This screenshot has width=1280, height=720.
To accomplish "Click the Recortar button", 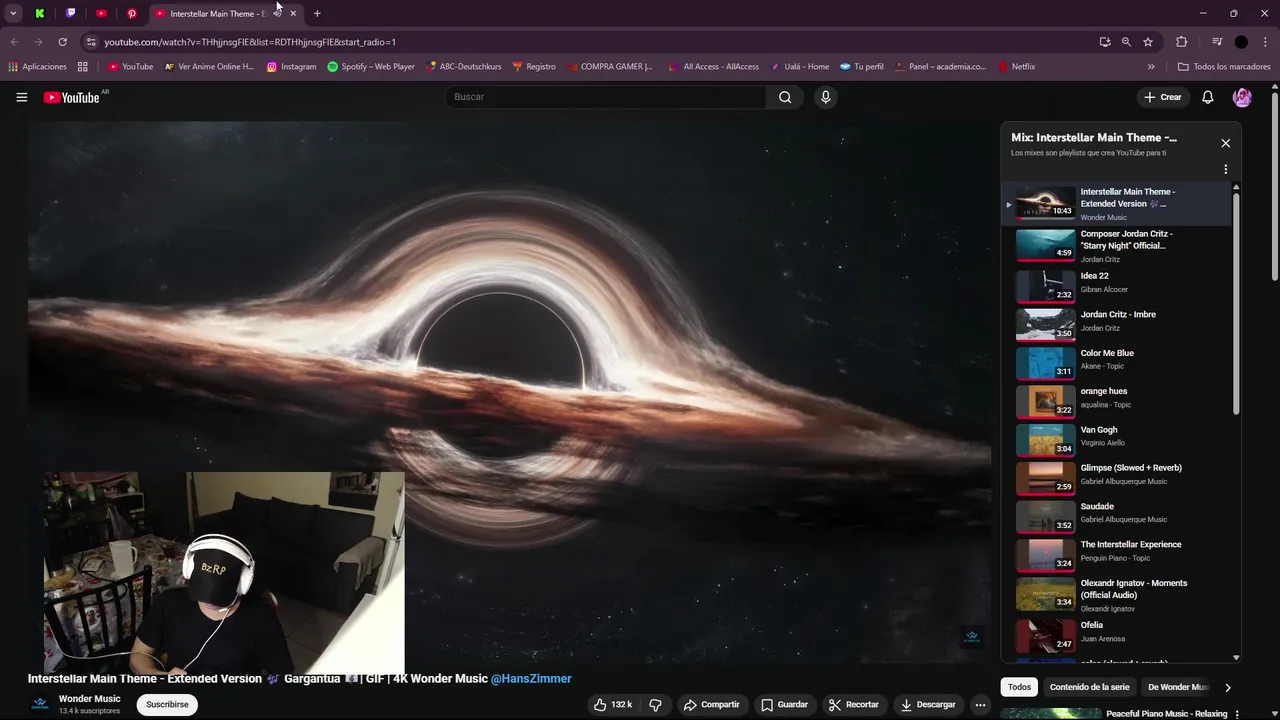I will [853, 705].
